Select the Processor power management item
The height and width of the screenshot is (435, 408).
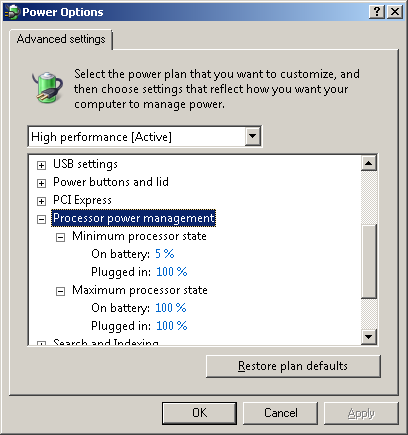pos(134,218)
